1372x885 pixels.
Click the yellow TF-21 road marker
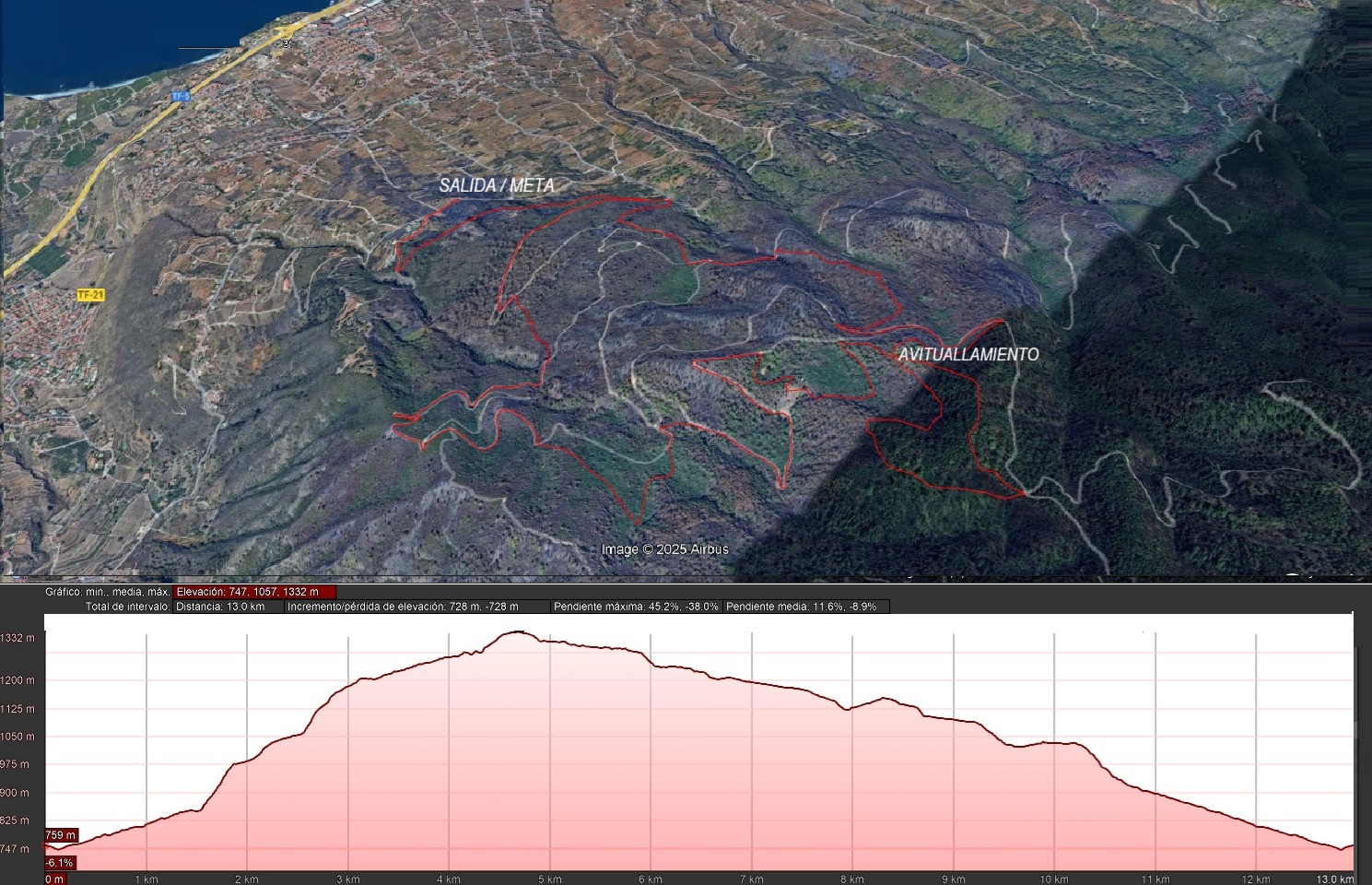coord(90,295)
